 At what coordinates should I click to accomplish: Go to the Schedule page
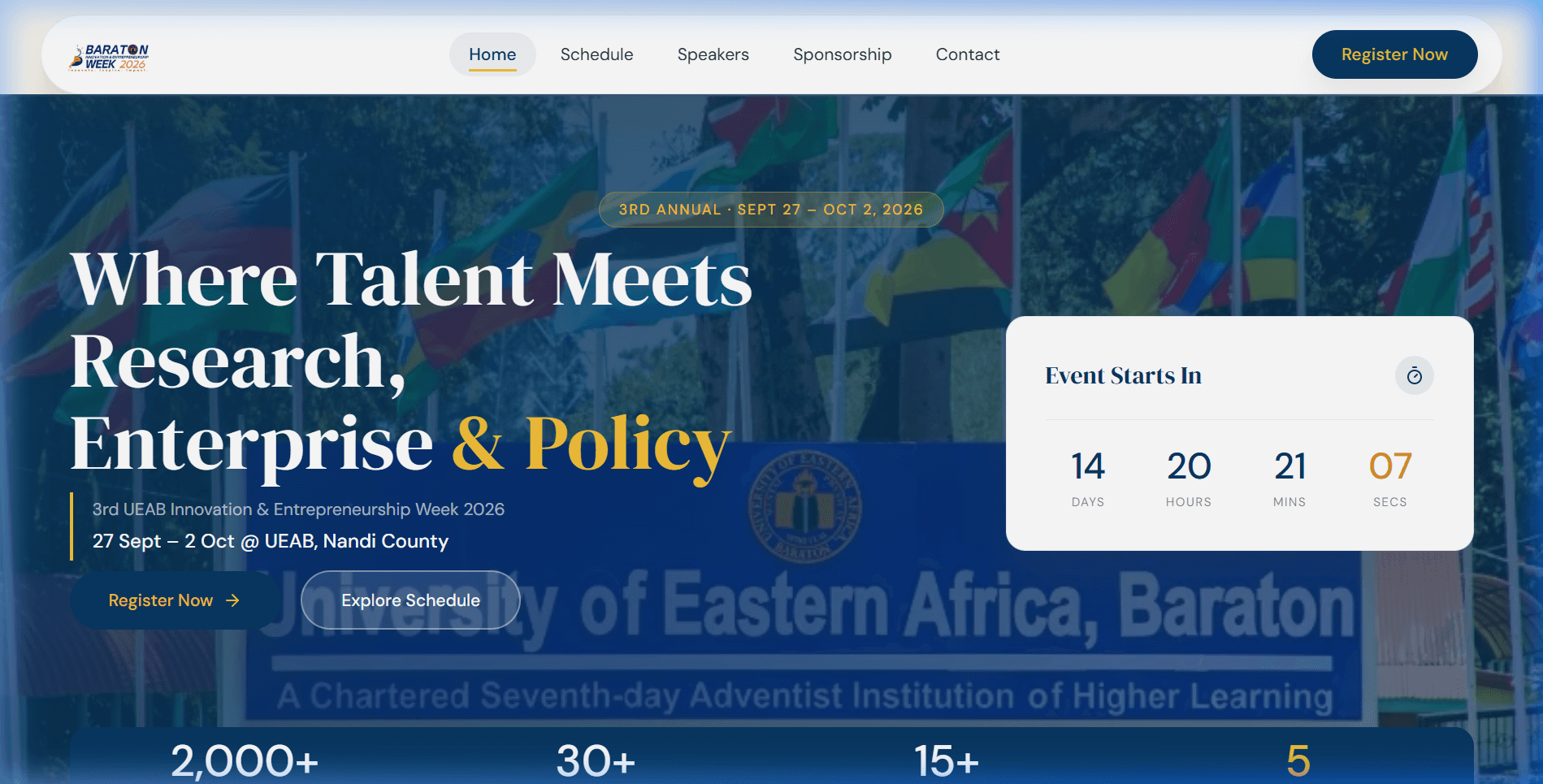tap(596, 54)
